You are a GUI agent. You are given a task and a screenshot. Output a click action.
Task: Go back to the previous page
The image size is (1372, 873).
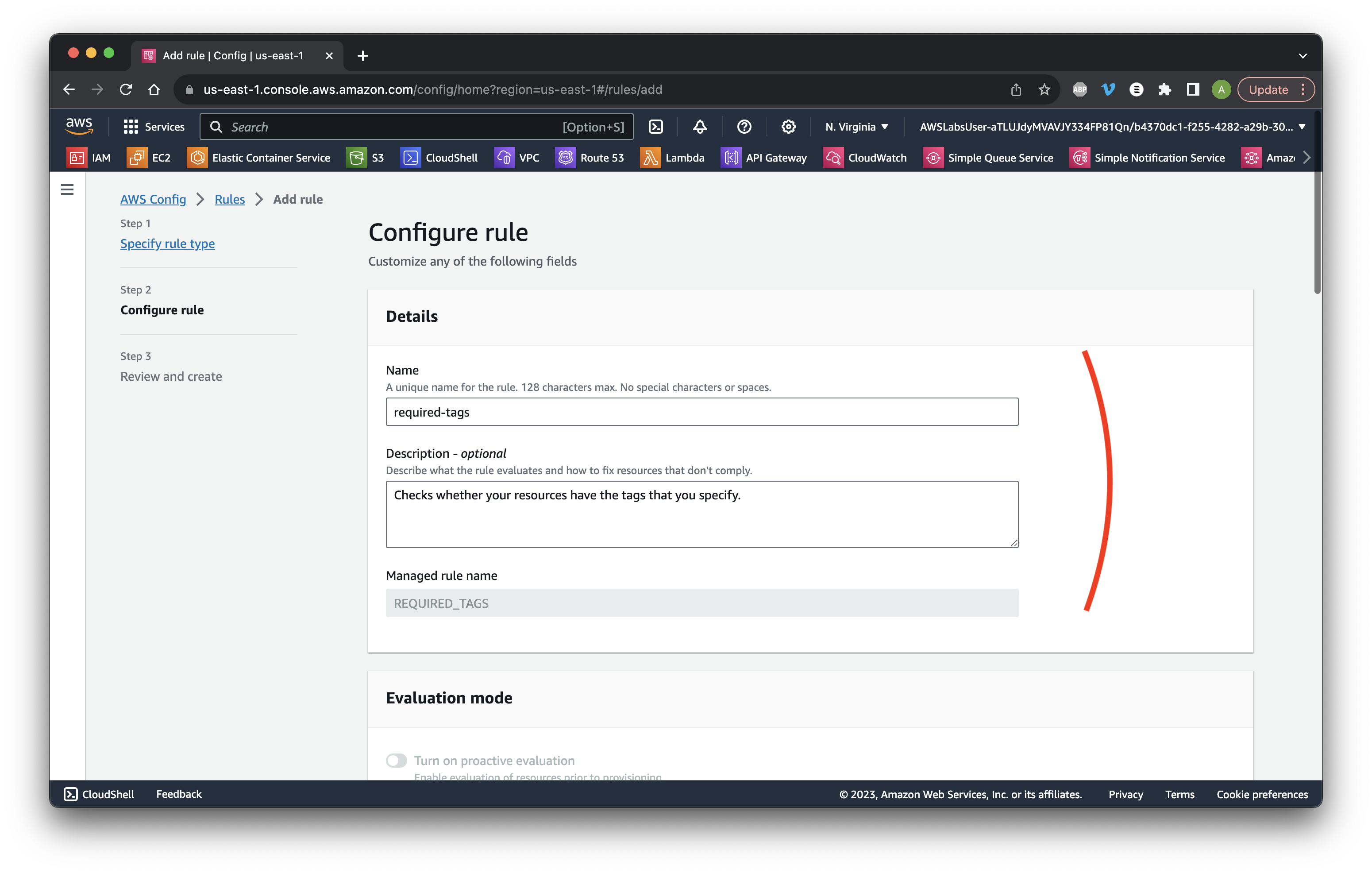69,89
